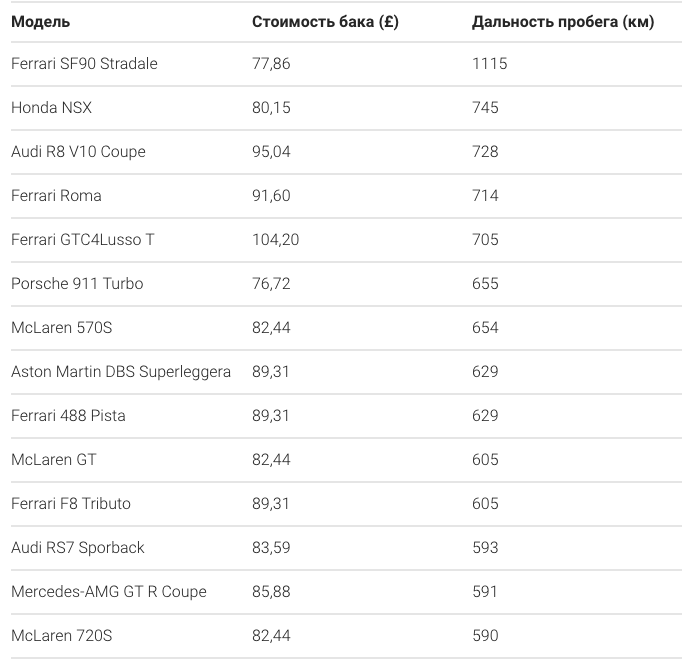
Task: Click the 1115 km range value
Action: click(x=489, y=64)
